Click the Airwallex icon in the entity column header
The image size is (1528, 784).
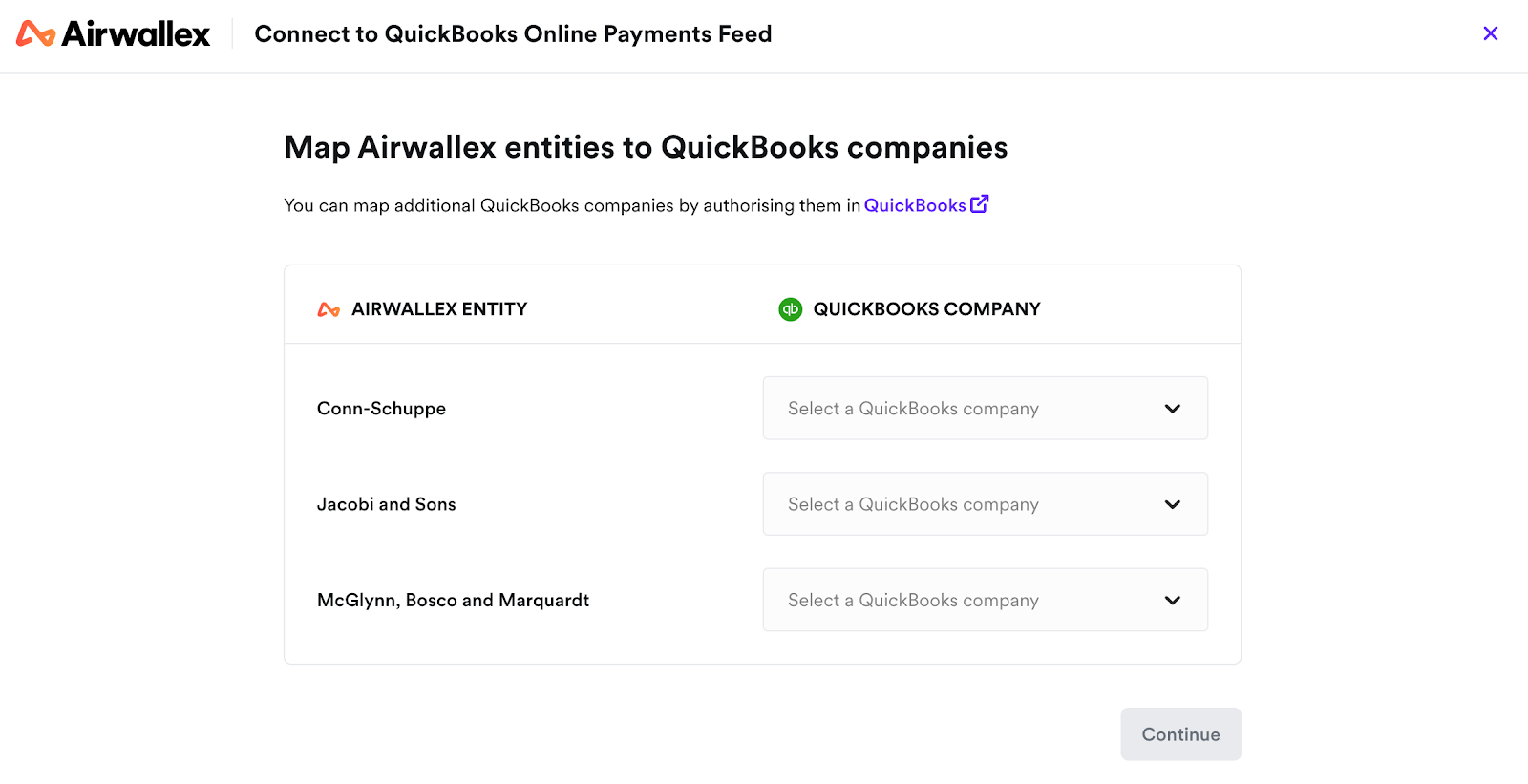[x=329, y=309]
